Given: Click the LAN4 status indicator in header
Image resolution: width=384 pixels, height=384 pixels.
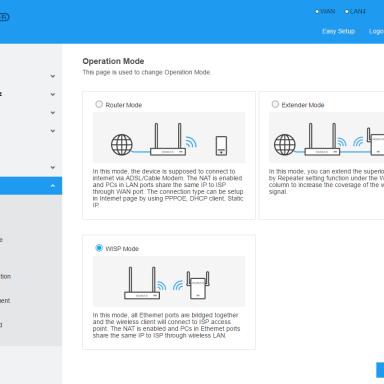Looking at the screenshot, I should coord(355,12).
